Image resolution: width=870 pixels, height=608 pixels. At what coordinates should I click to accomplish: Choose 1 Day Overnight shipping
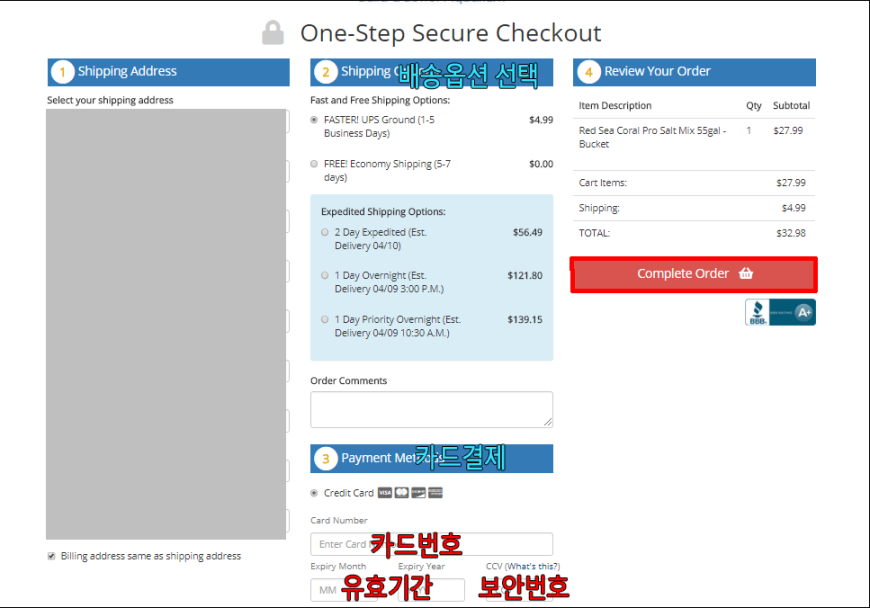click(325, 276)
